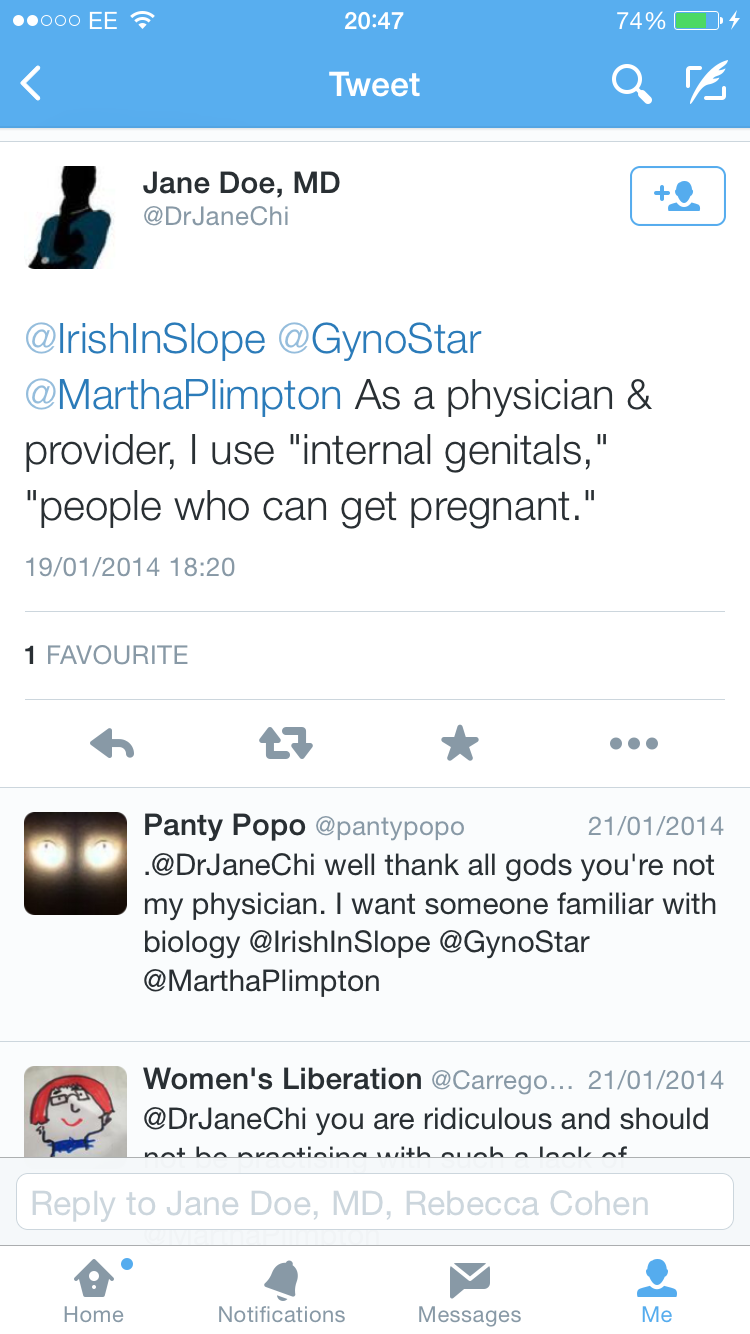Open @MarthaPlimpton mention in main tweet
The width and height of the screenshot is (750, 1334).
click(x=183, y=396)
